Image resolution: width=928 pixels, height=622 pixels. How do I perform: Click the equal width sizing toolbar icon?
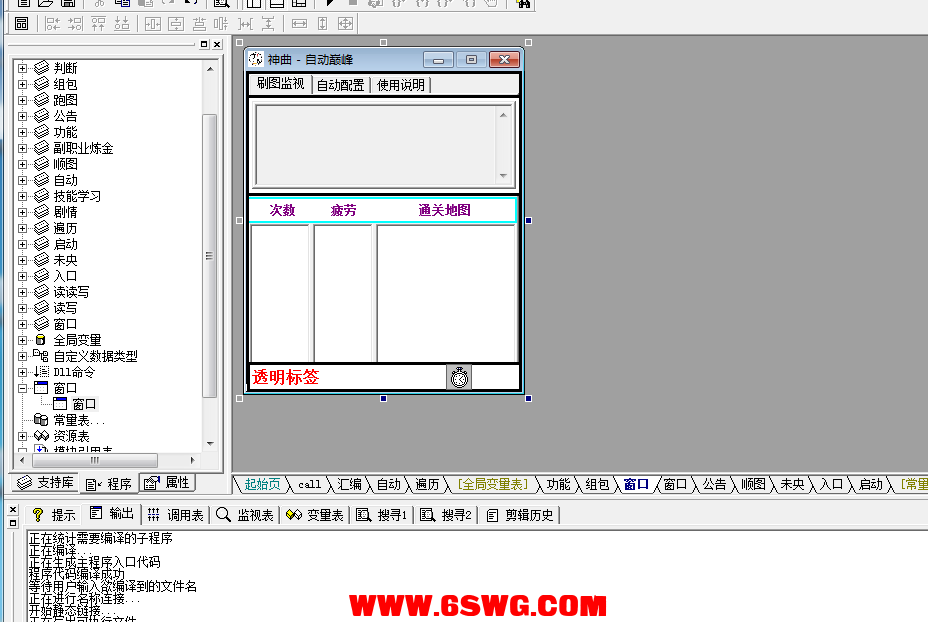[x=299, y=23]
